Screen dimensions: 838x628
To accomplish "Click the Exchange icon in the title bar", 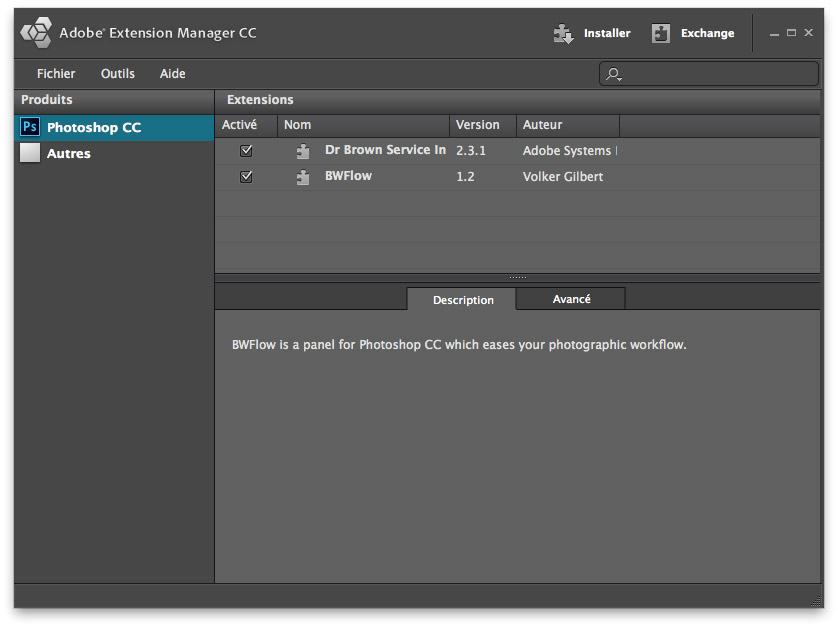I will coord(661,33).
